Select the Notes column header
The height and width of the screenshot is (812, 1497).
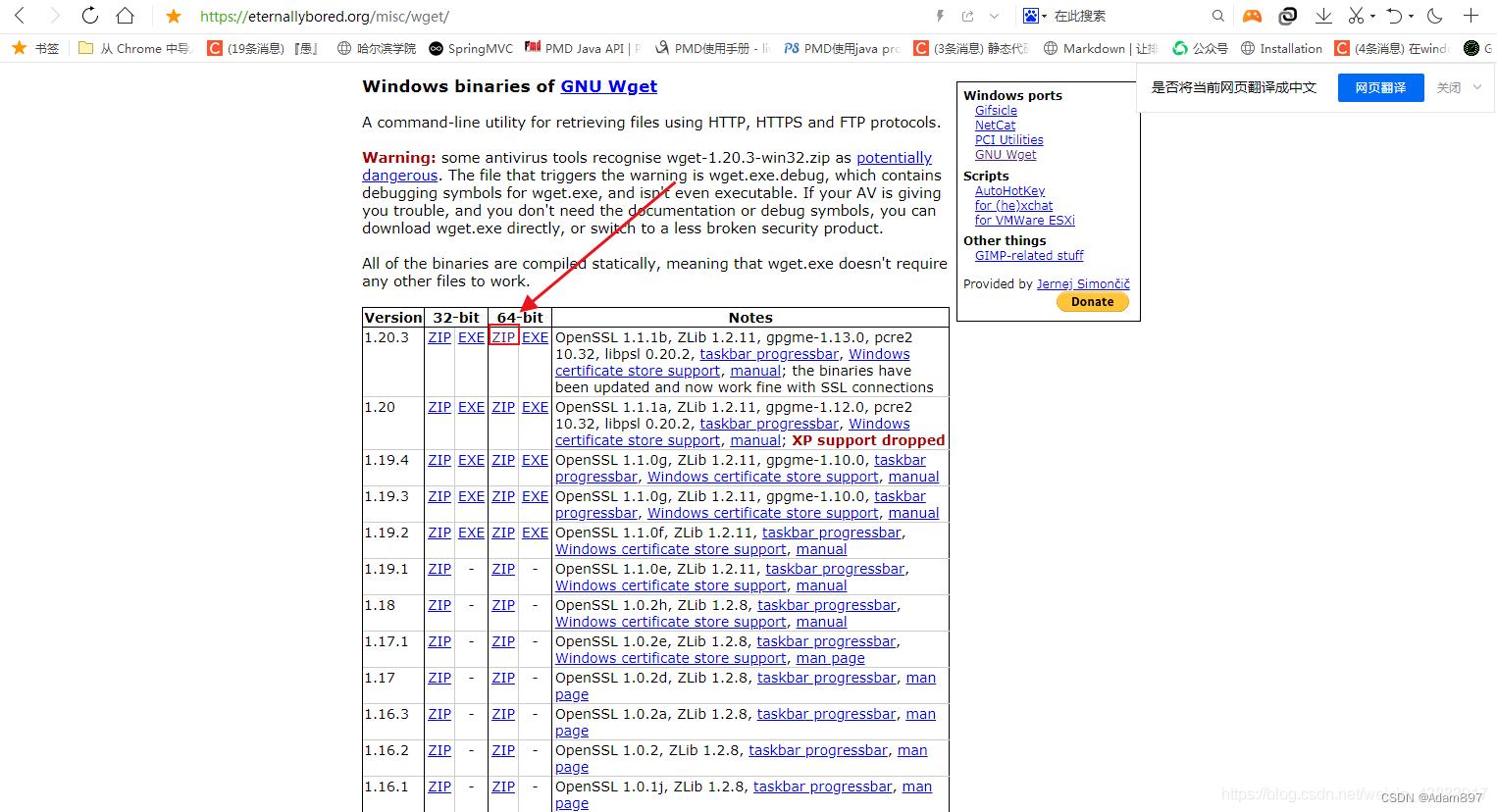[750, 318]
